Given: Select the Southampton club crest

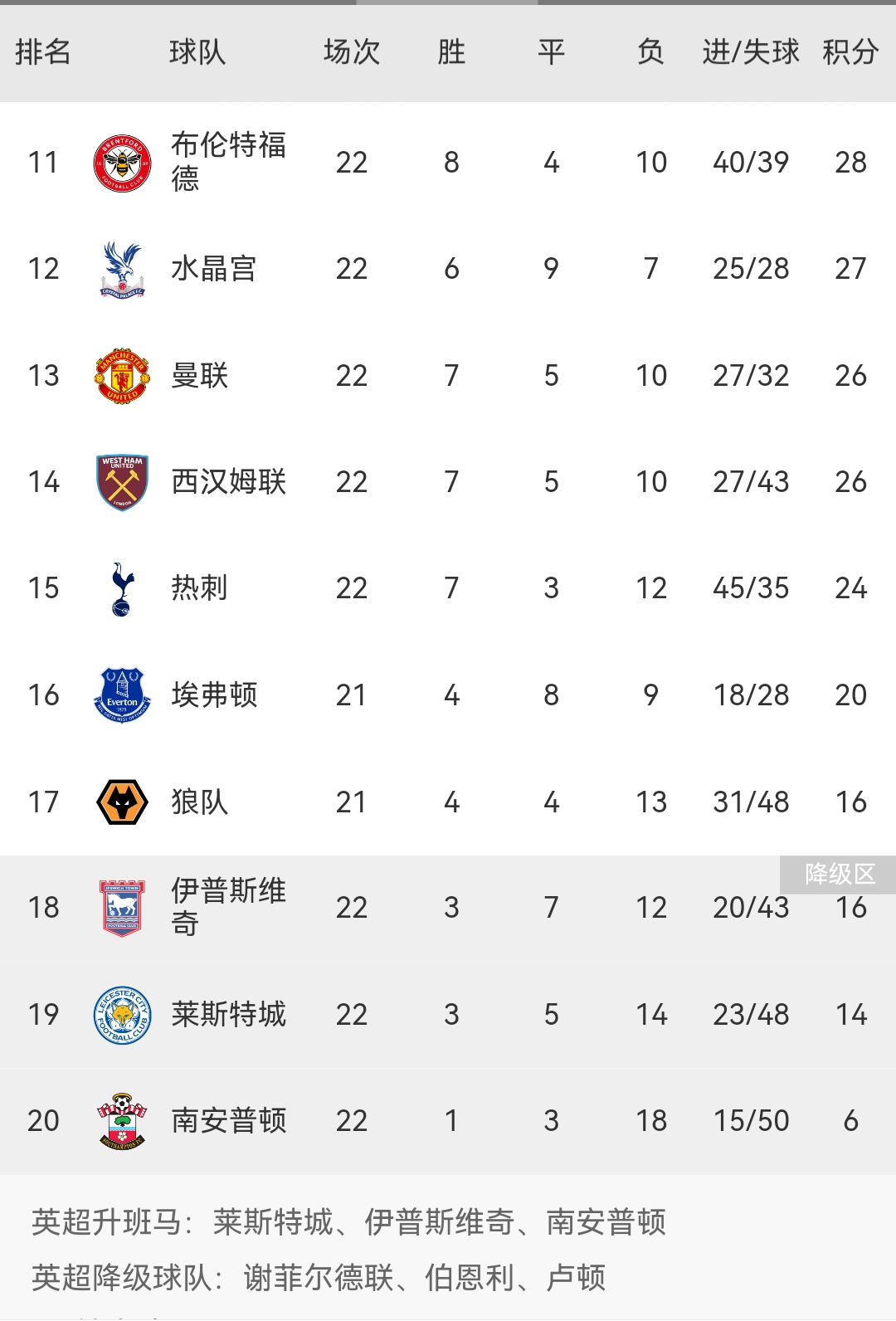Looking at the screenshot, I should (x=122, y=1121).
